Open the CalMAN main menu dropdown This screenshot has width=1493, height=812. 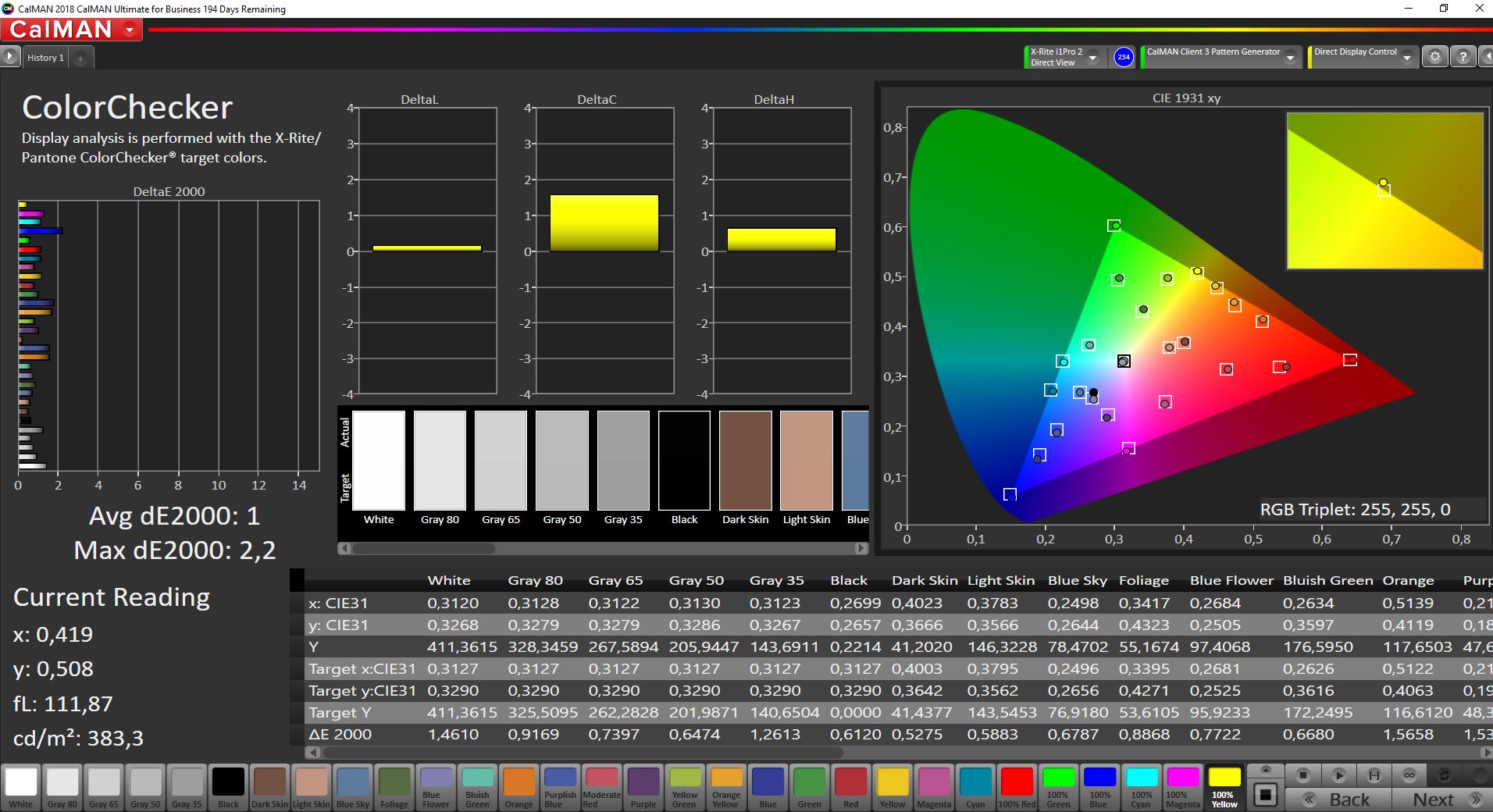(130, 30)
